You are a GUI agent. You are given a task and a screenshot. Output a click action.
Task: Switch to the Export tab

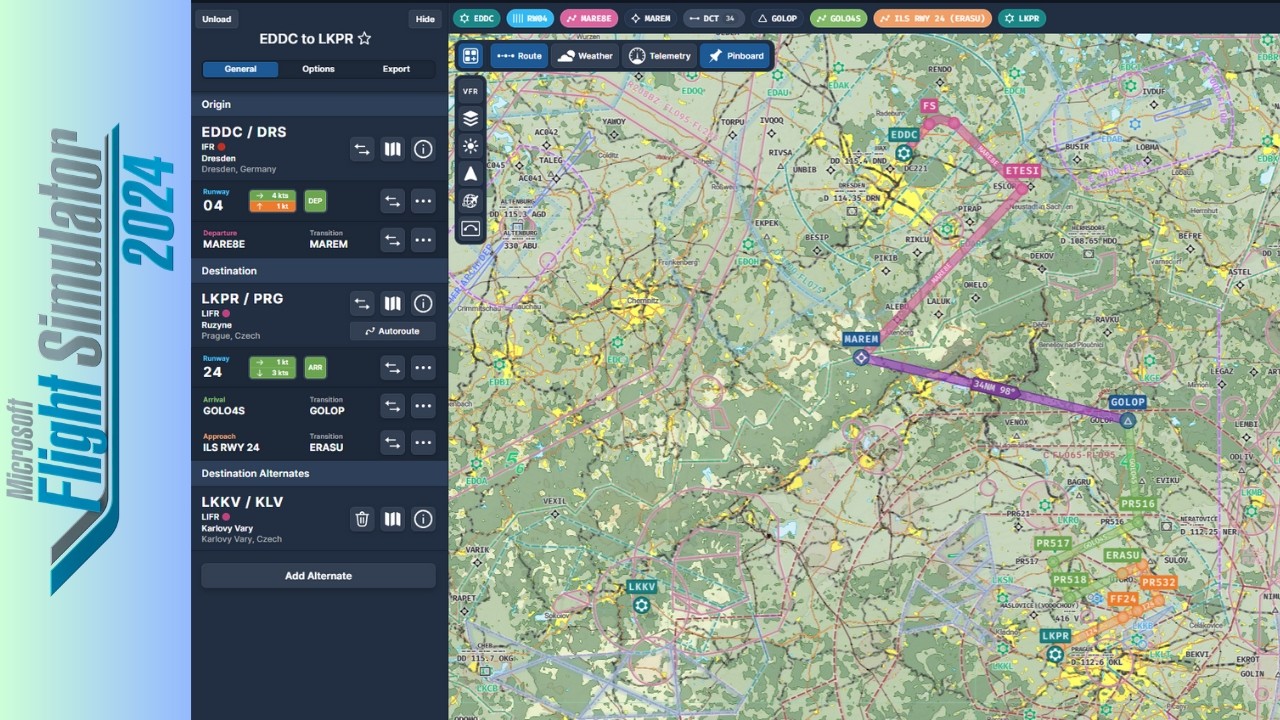click(x=396, y=69)
